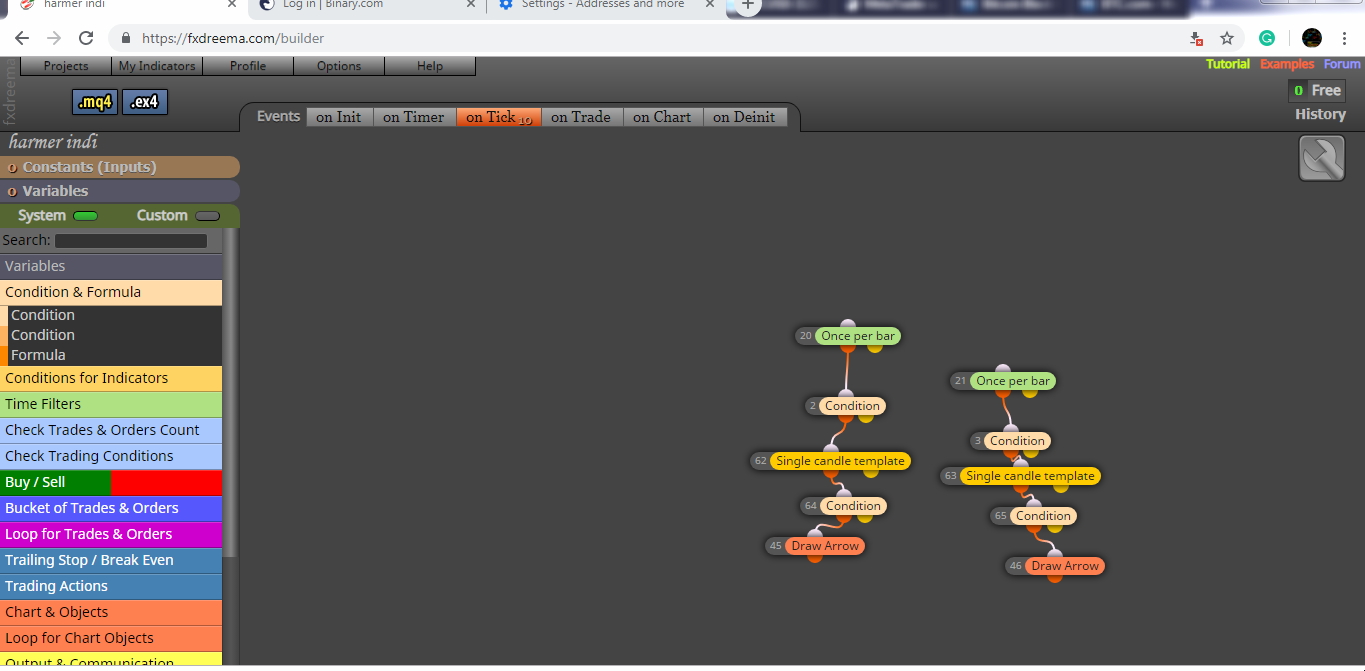Open the Examples link
Screen dimensions: 1365x671
(x=1287, y=64)
